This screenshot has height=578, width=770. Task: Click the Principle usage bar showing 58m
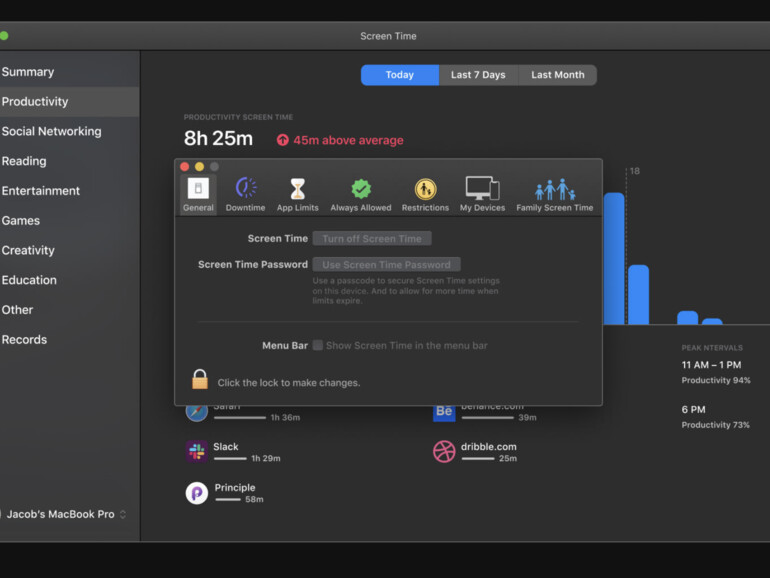click(228, 499)
